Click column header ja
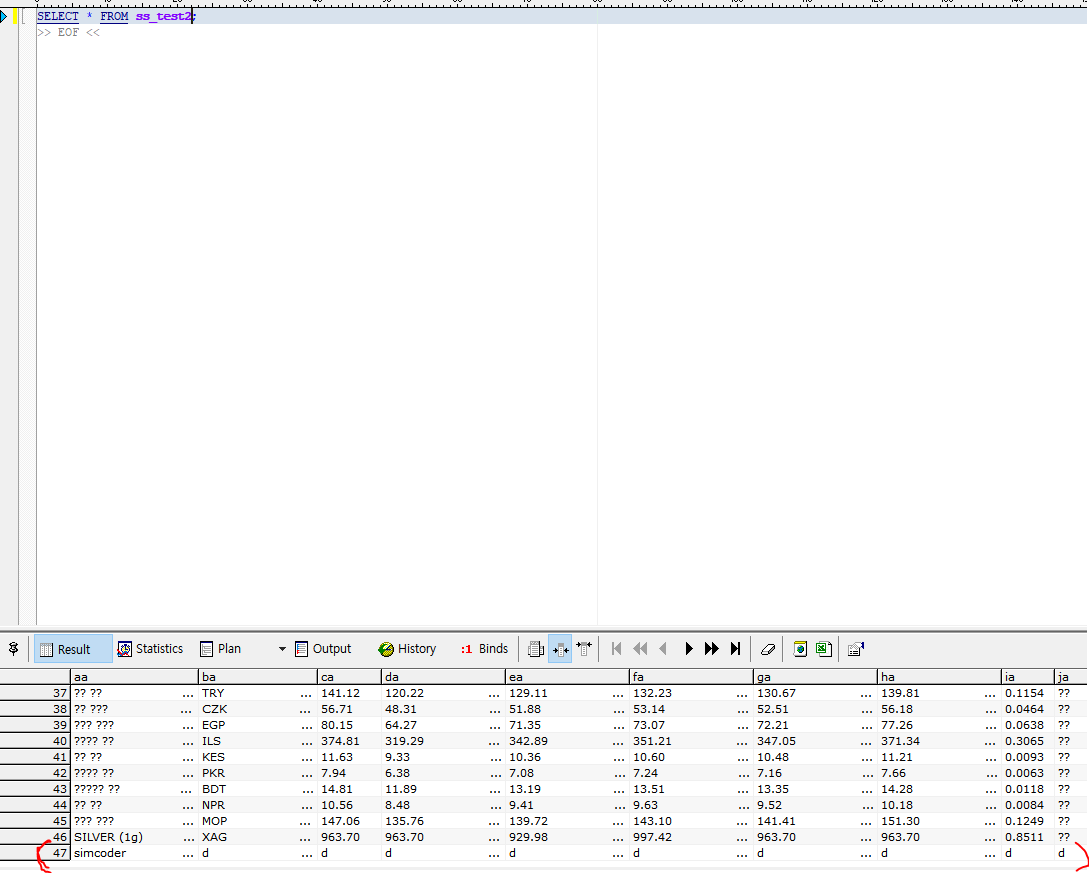 click(x=1071, y=677)
